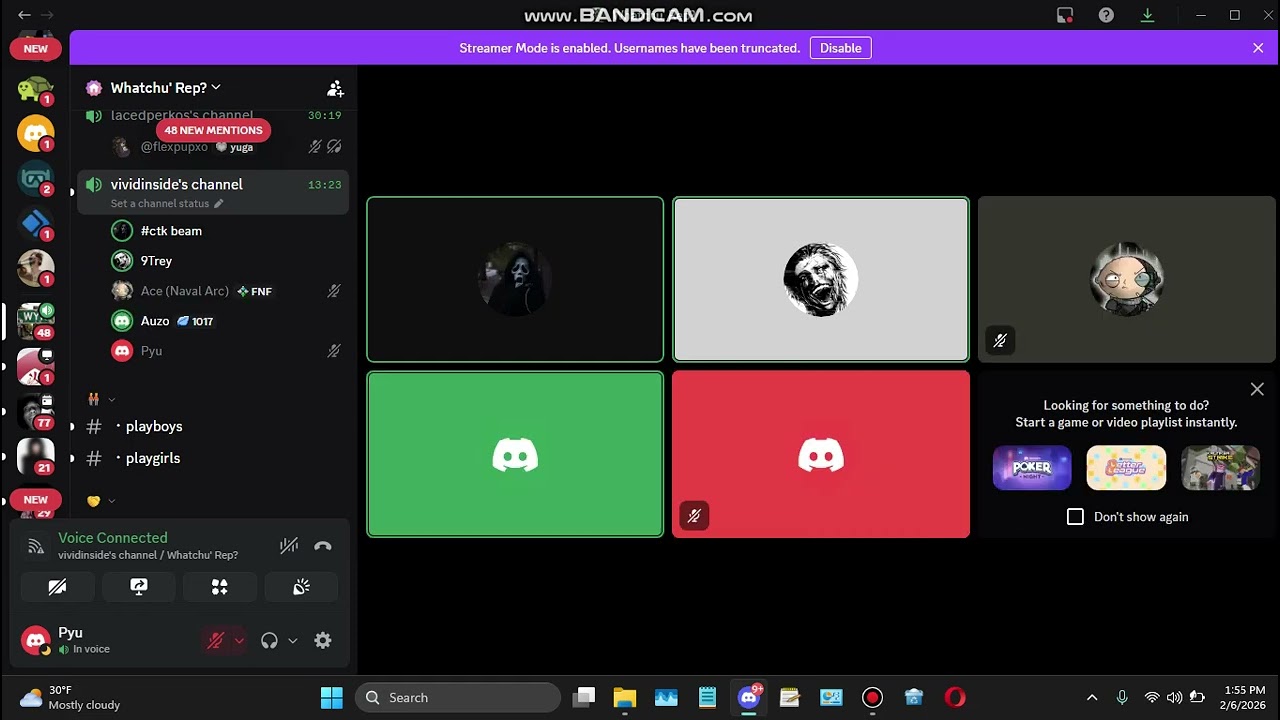Screen dimensions: 1280x720
Task: Open headphone output options arrow
Action: click(292, 641)
